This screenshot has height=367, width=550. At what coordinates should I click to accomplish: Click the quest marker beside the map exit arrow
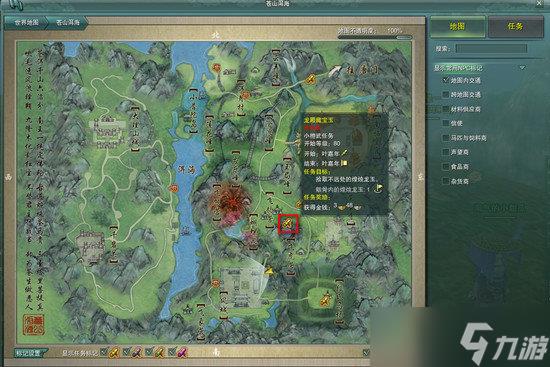pos(311,79)
